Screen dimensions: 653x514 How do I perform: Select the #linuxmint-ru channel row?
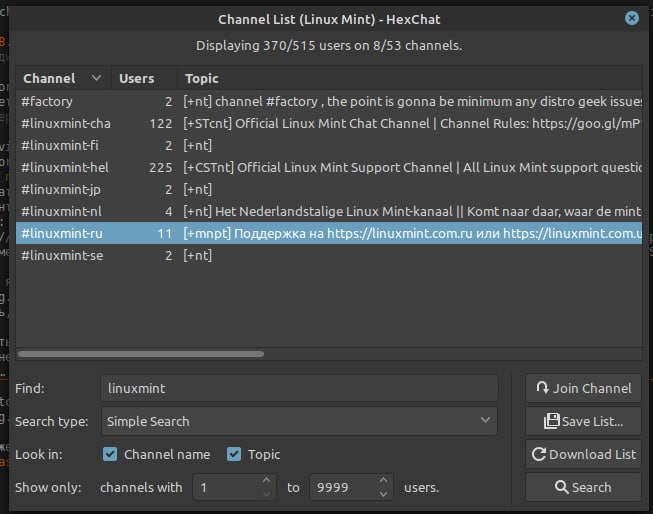click(329, 233)
